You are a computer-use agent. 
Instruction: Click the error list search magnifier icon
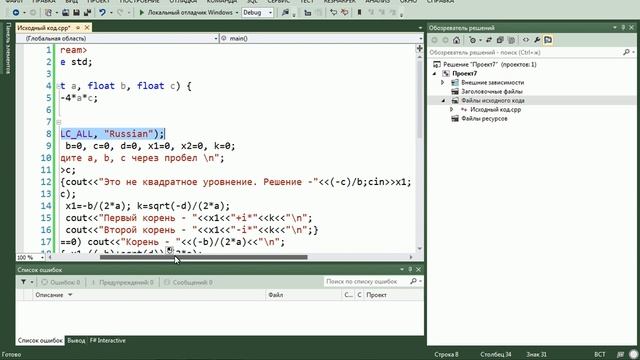pos(413,281)
